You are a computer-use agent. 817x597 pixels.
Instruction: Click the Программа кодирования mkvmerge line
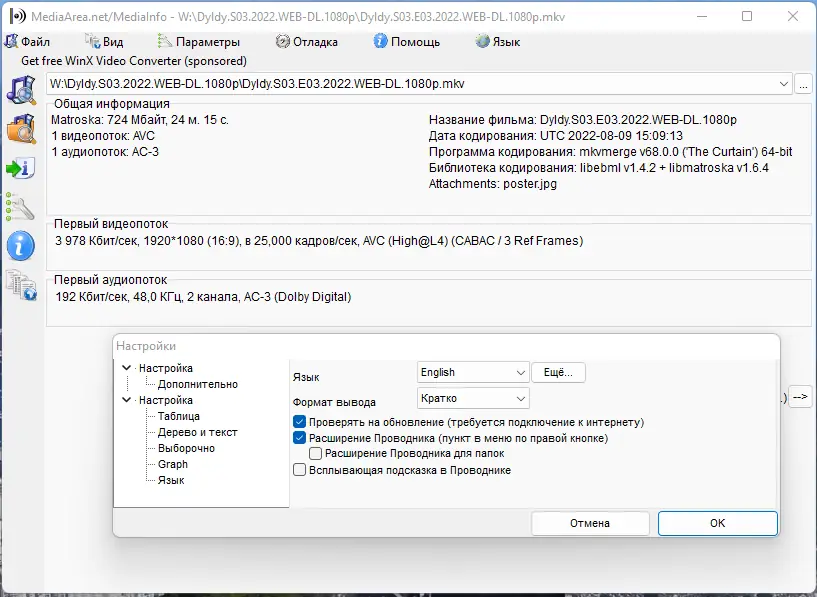[x=610, y=152]
